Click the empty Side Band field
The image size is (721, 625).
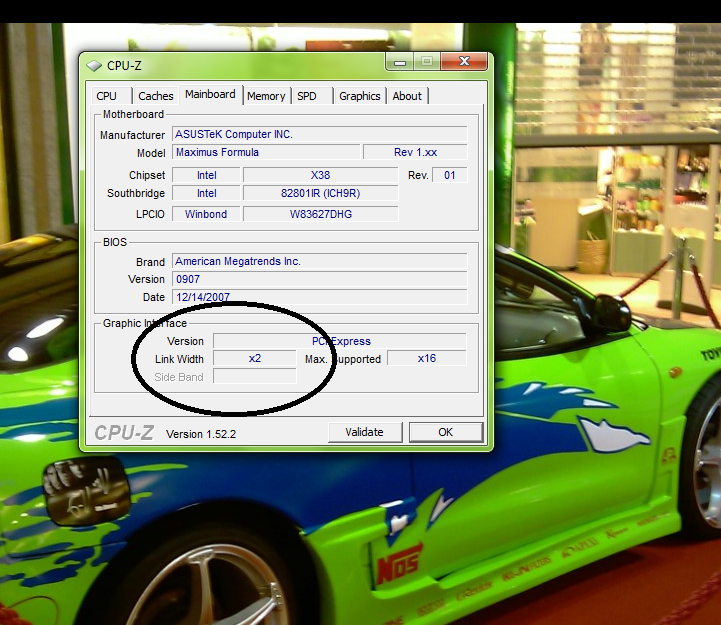255,376
